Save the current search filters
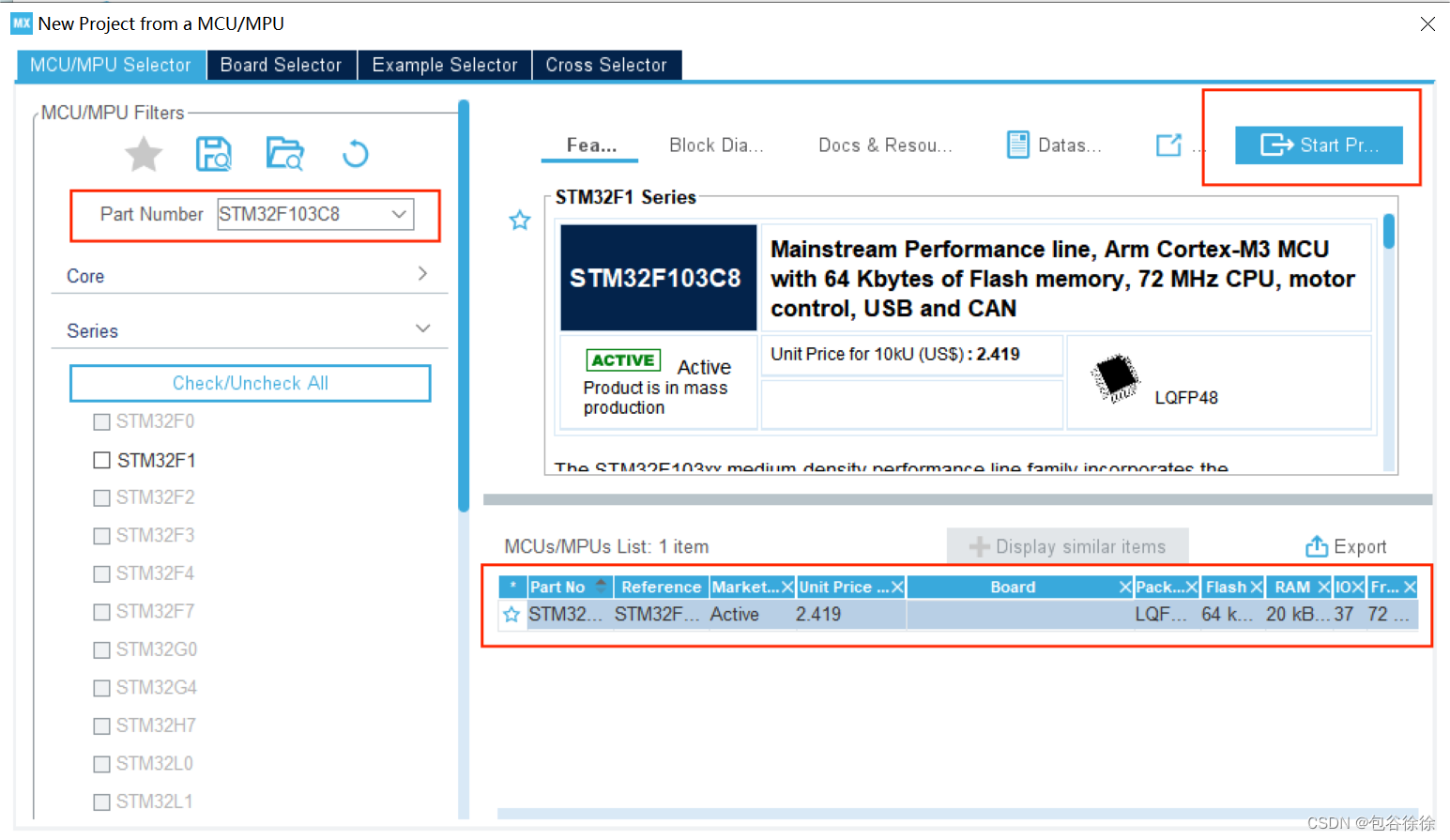Image resolution: width=1450 pixels, height=840 pixels. (214, 154)
